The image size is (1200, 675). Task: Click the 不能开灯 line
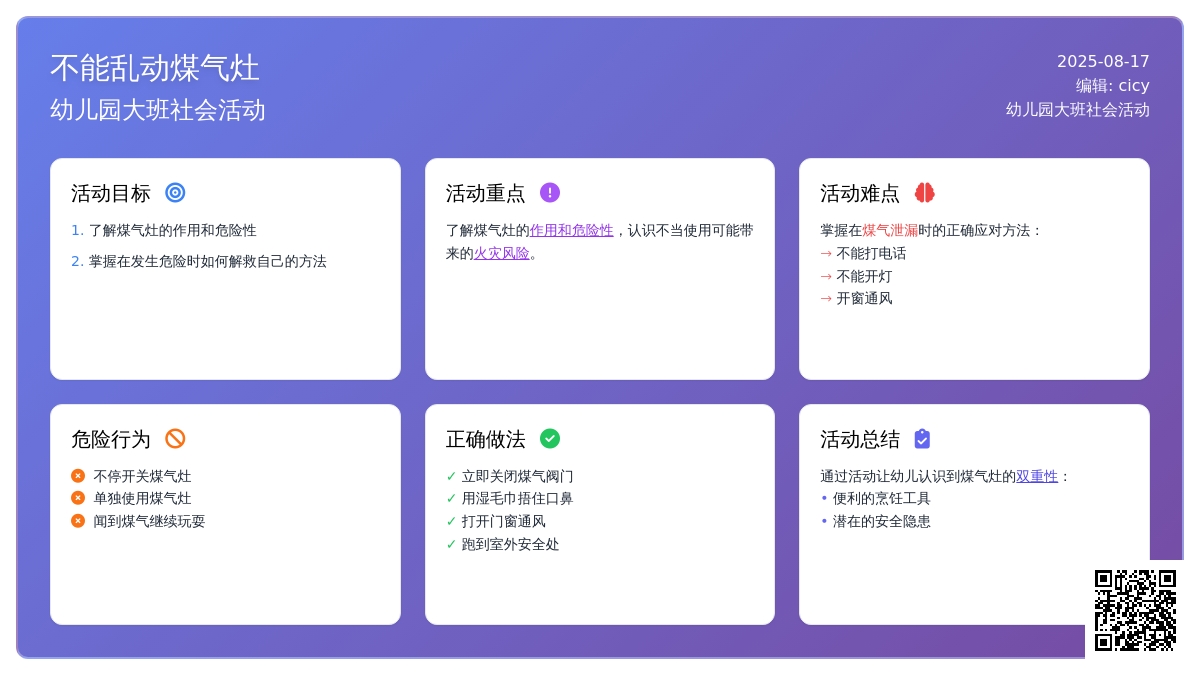[x=856, y=277]
